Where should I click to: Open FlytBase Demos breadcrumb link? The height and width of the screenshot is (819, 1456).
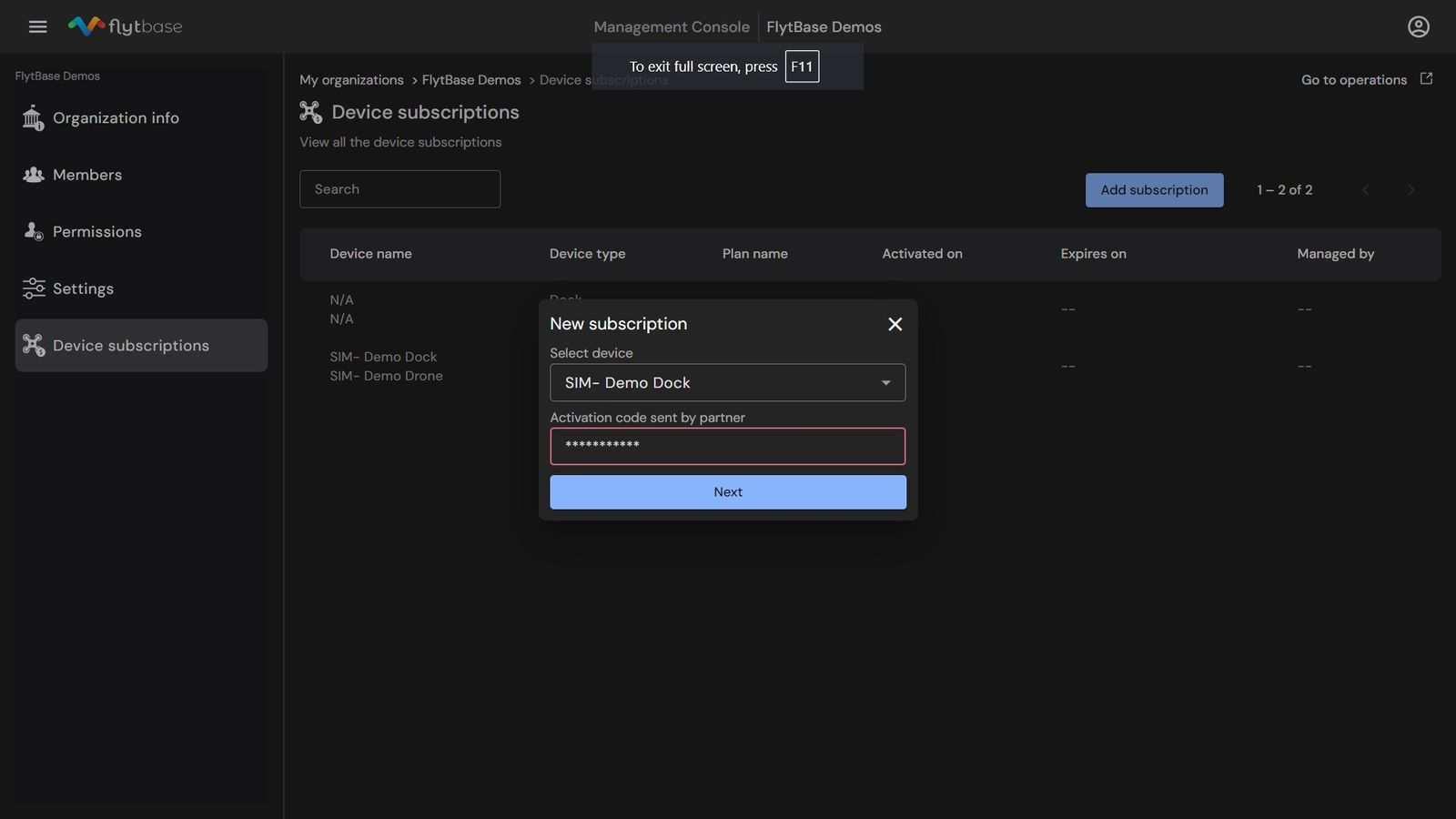coord(471,79)
